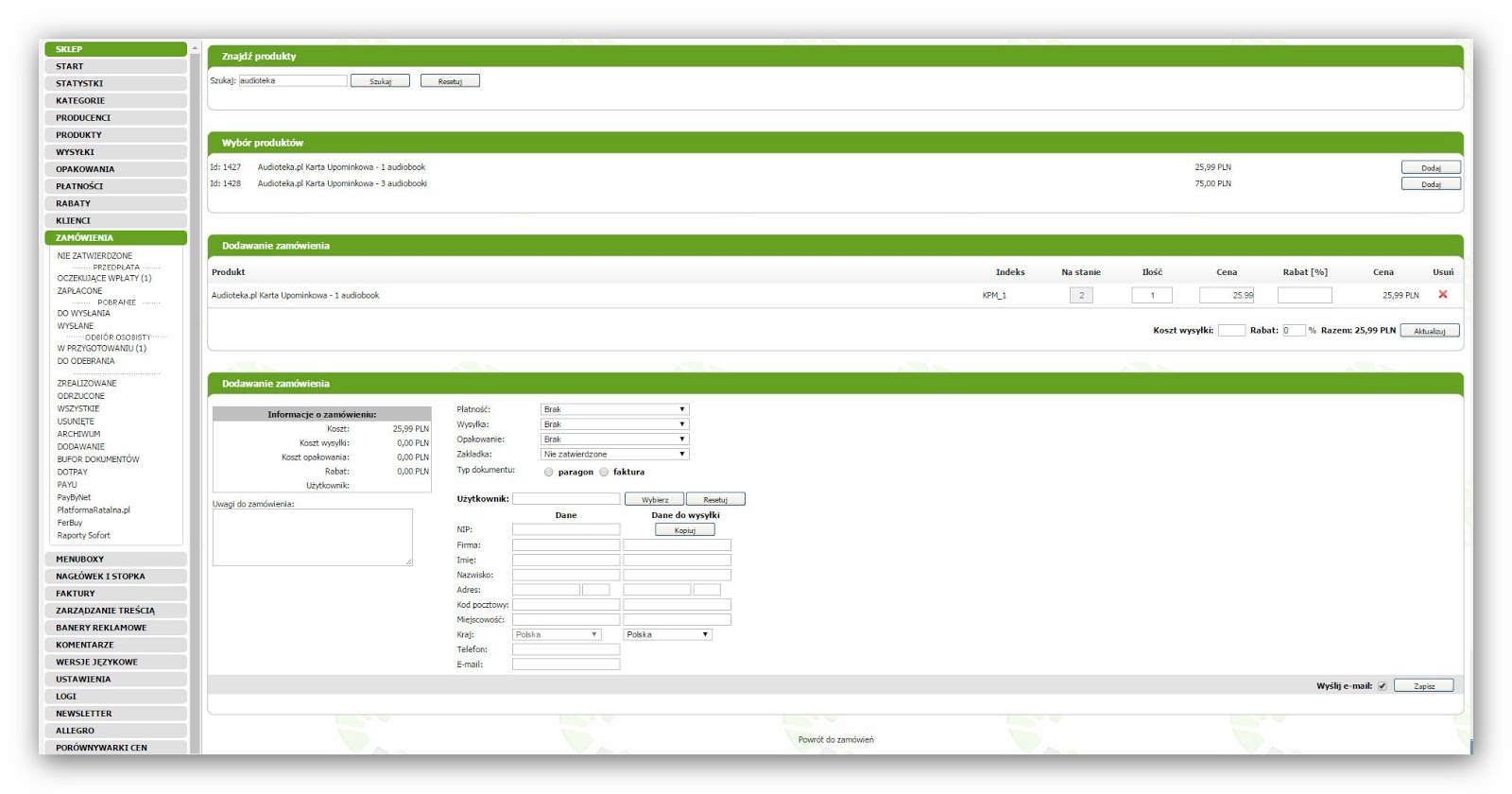Open PRODUKTY section

pyautogui.click(x=115, y=134)
